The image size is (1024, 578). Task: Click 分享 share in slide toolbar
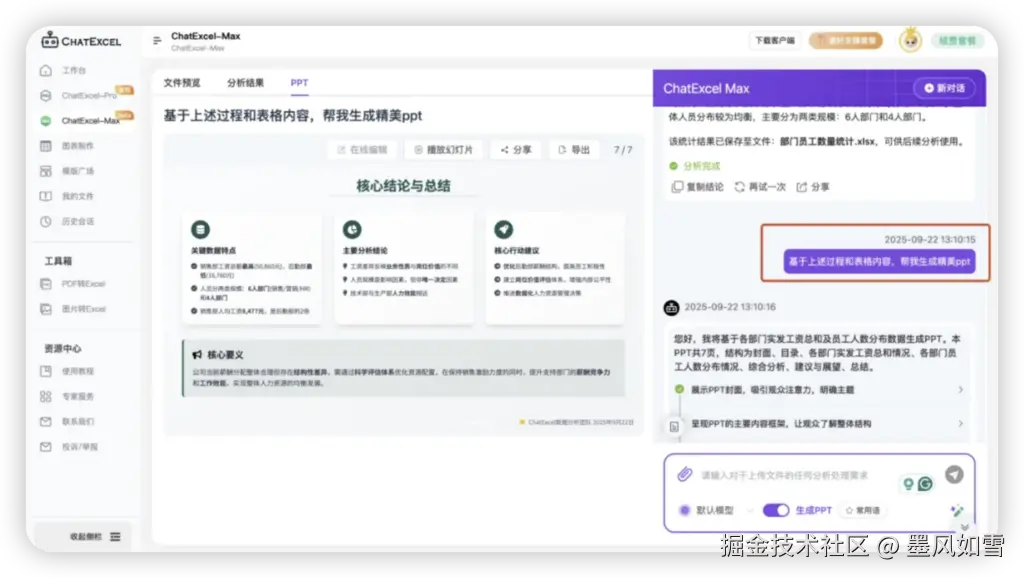click(516, 150)
